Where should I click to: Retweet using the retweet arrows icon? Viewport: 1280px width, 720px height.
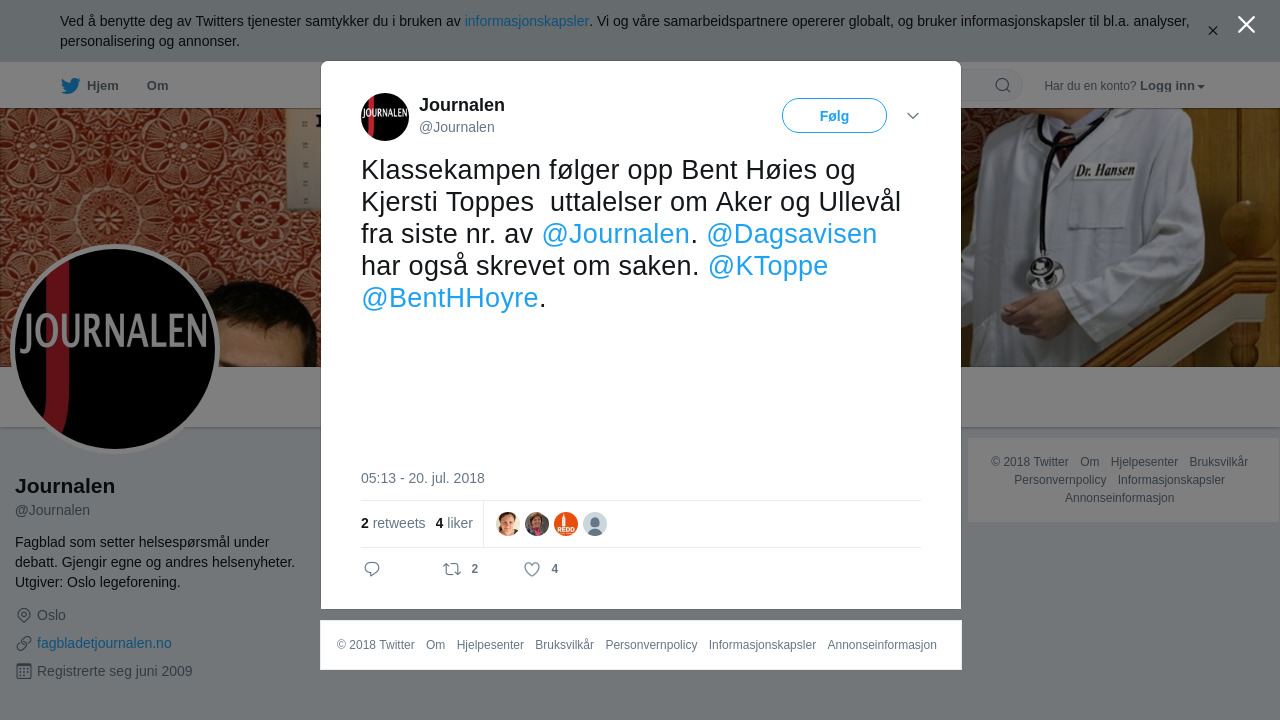pyautogui.click(x=452, y=569)
